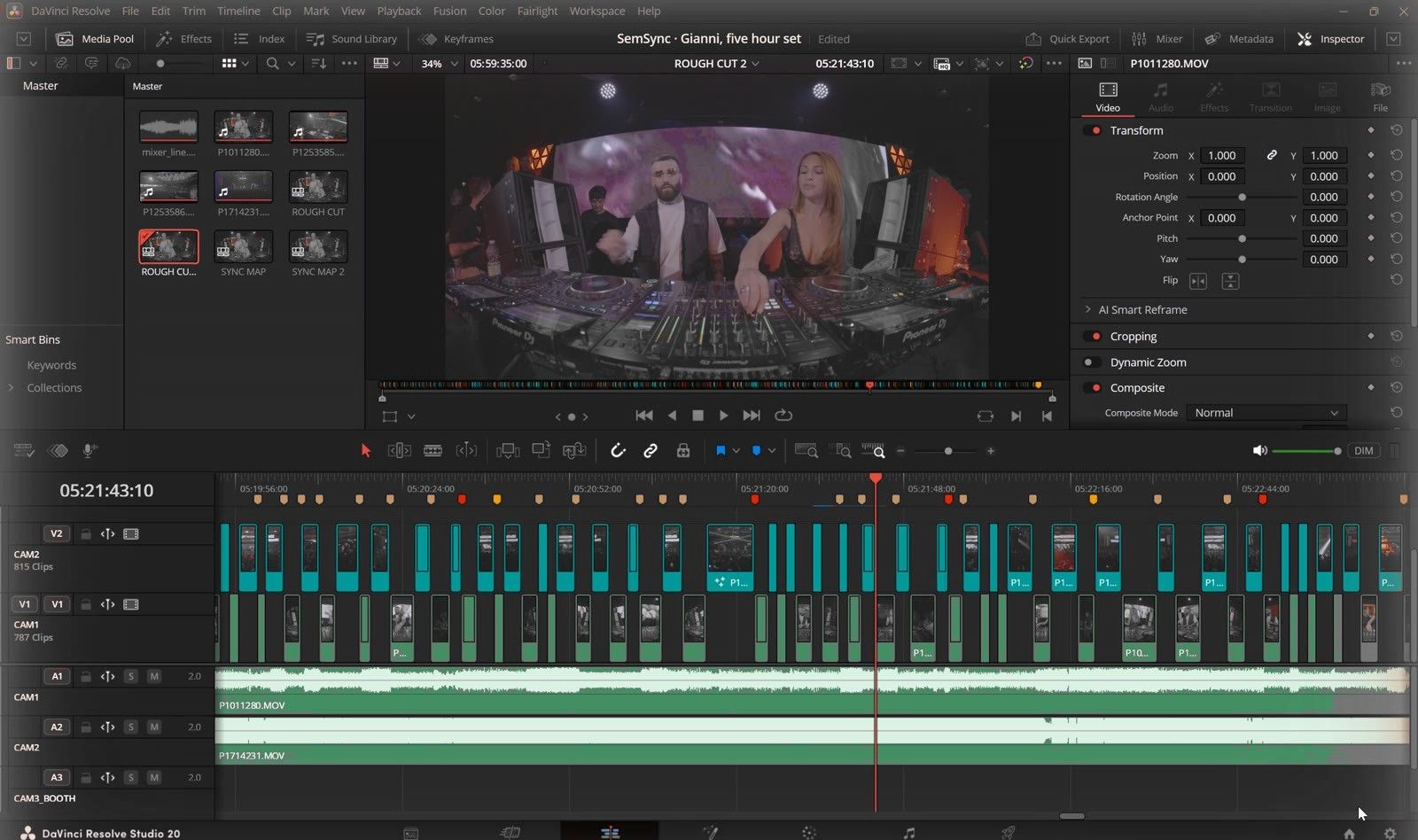The width and height of the screenshot is (1418, 840).
Task: Open the Media Pool panel
Action: 95,39
